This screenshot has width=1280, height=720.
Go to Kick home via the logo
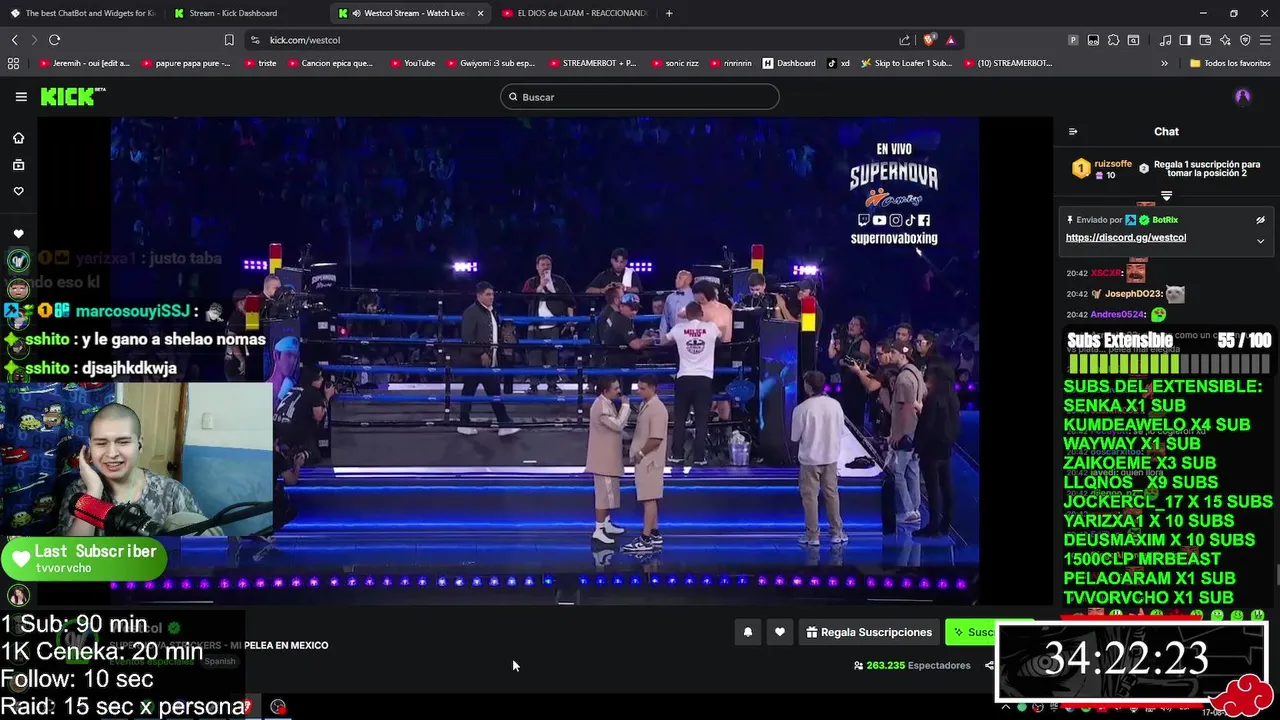coord(72,96)
